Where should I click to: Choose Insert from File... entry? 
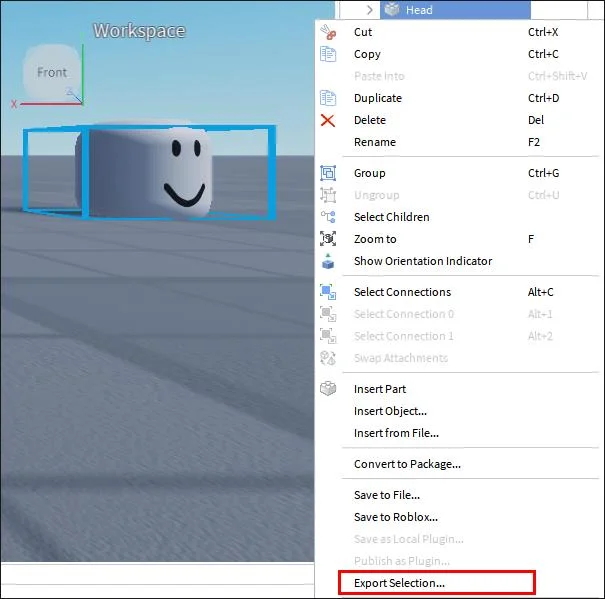[x=457, y=433]
